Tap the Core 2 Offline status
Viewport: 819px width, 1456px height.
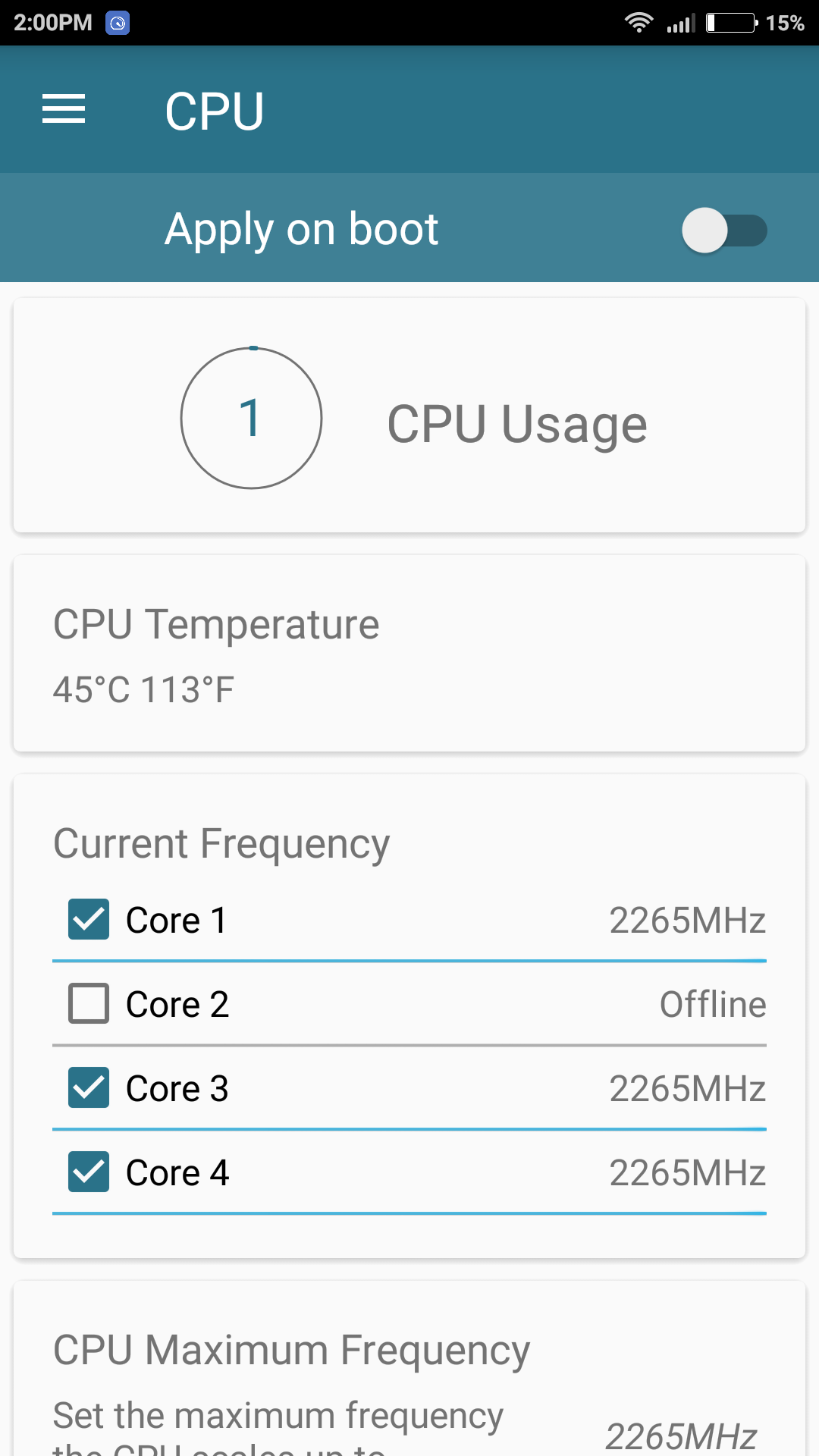tap(713, 1004)
